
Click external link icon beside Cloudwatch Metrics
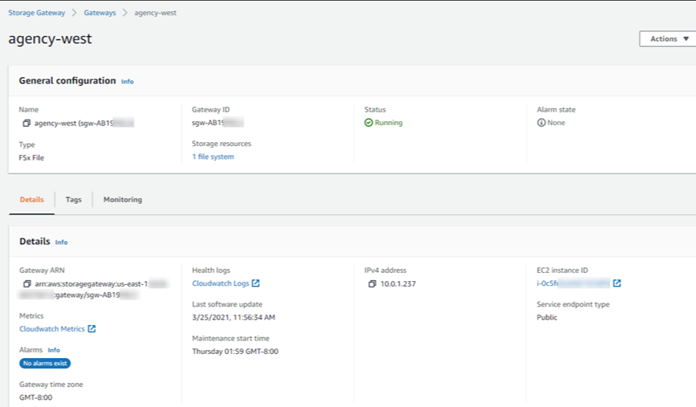[x=92, y=328]
